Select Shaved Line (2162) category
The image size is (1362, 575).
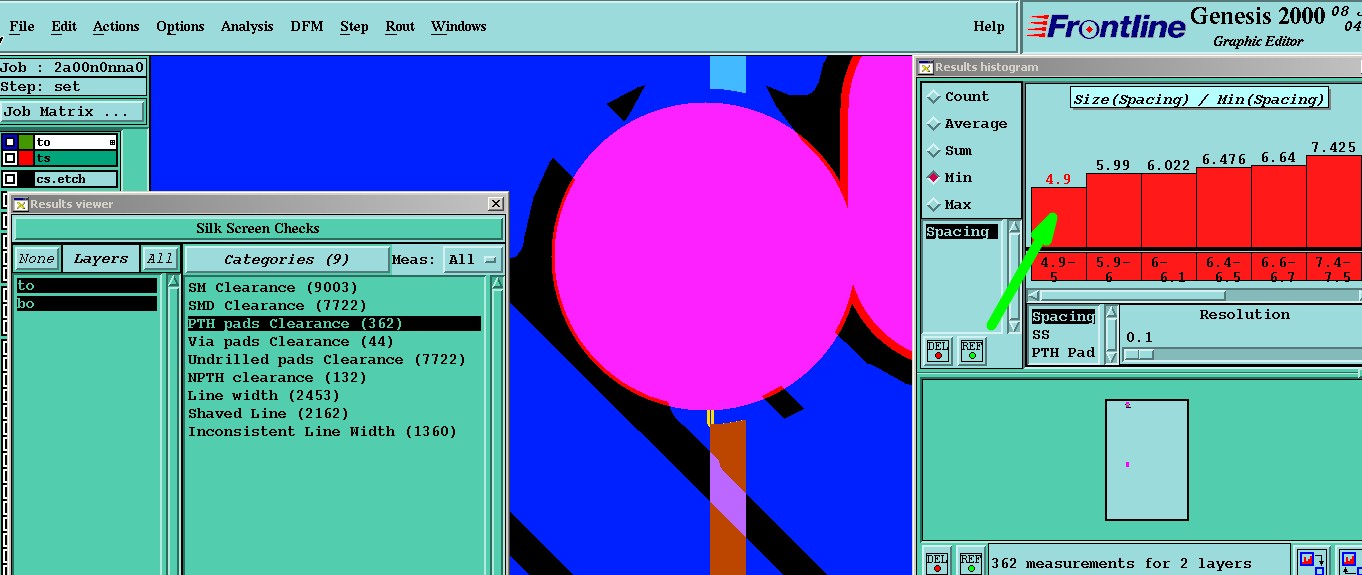[x=334, y=414]
